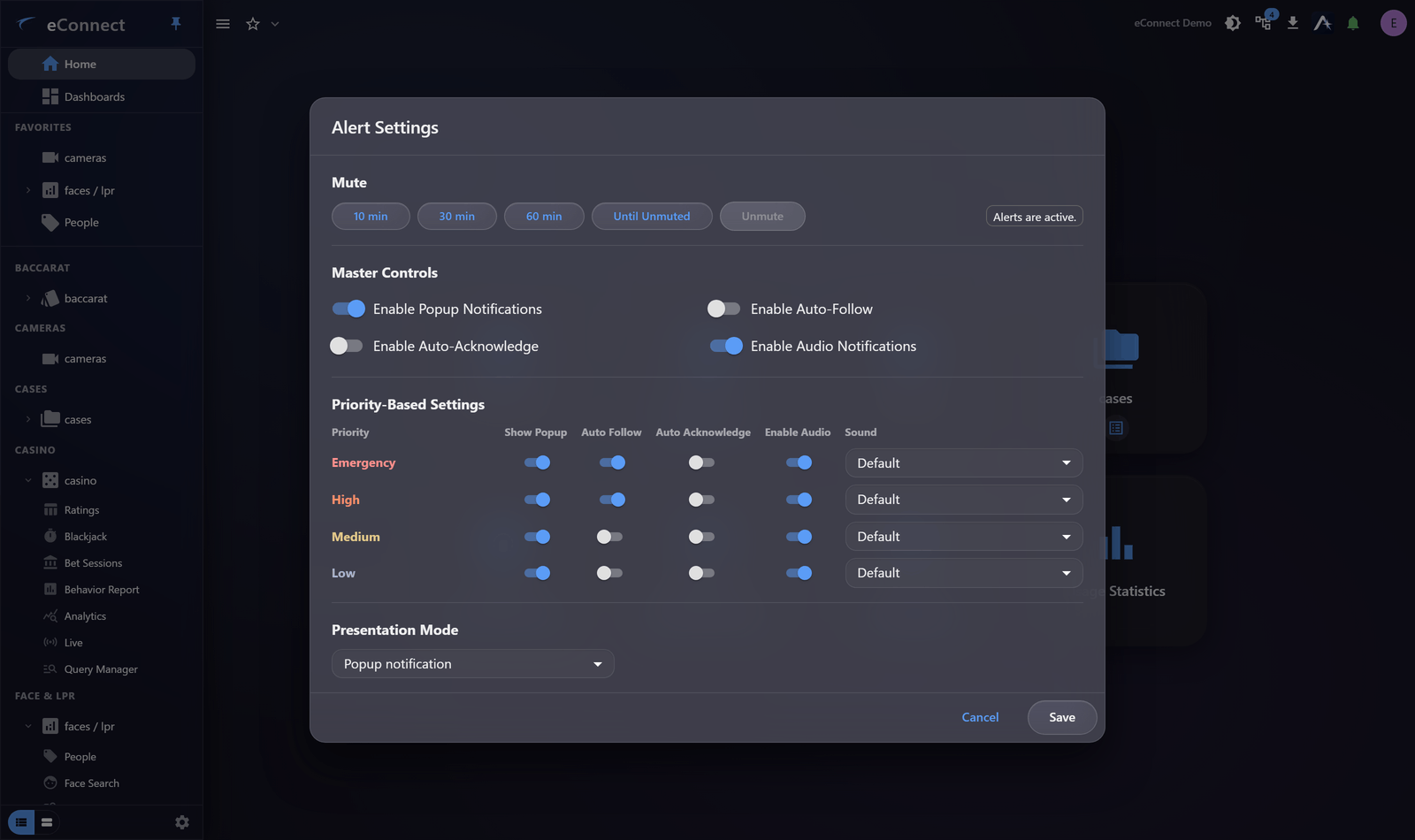Mute alerts for 60 min
This screenshot has width=1415, height=840.
coord(544,217)
